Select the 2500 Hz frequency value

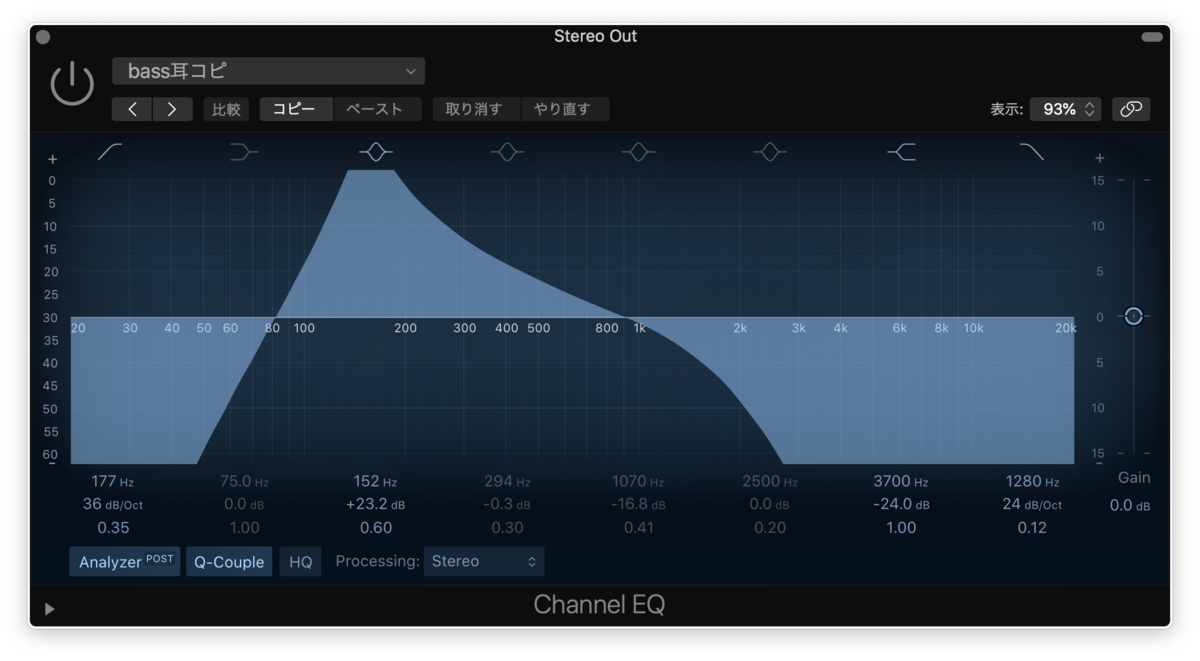769,481
